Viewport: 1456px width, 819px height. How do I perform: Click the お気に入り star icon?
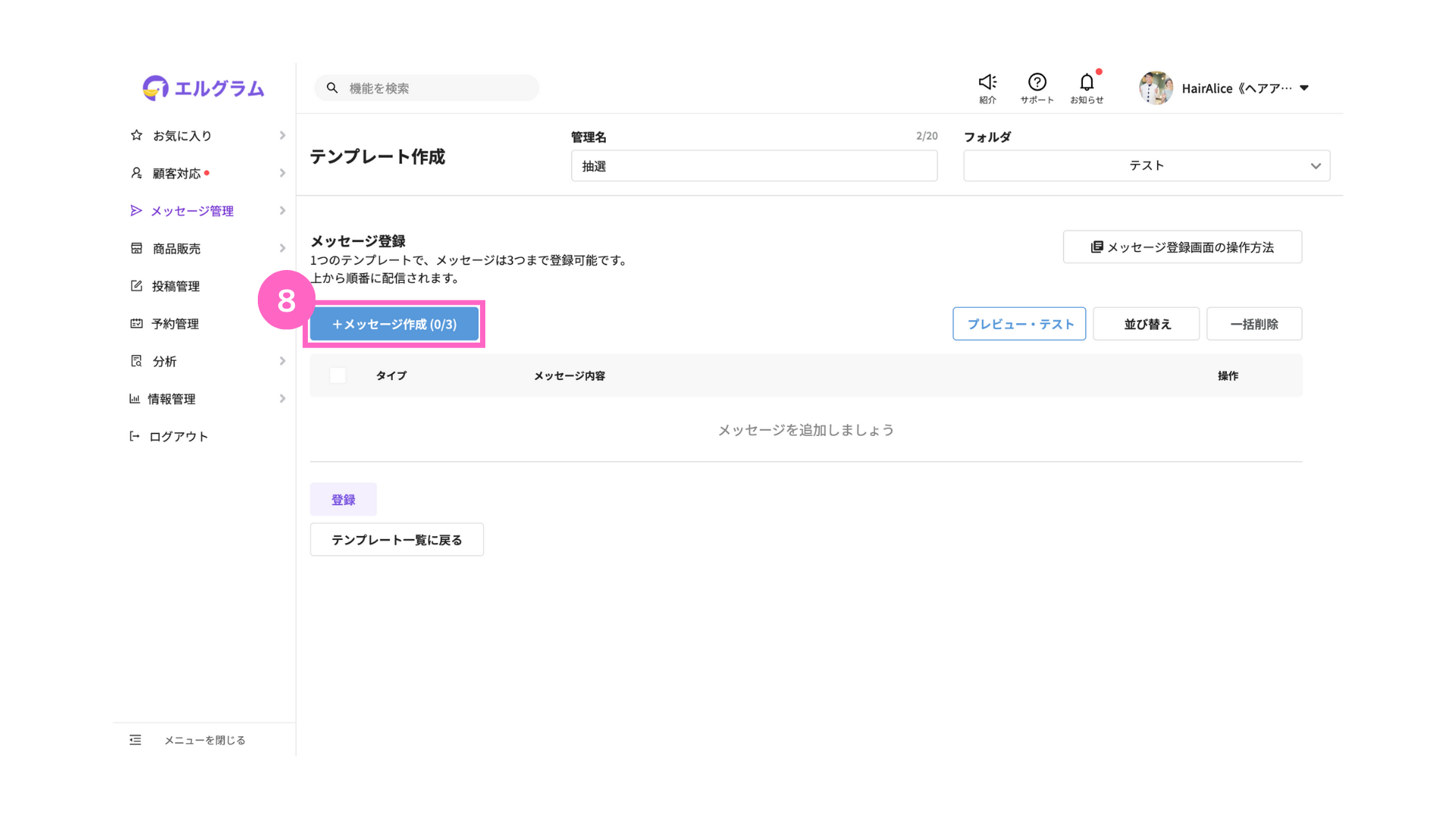[x=136, y=135]
